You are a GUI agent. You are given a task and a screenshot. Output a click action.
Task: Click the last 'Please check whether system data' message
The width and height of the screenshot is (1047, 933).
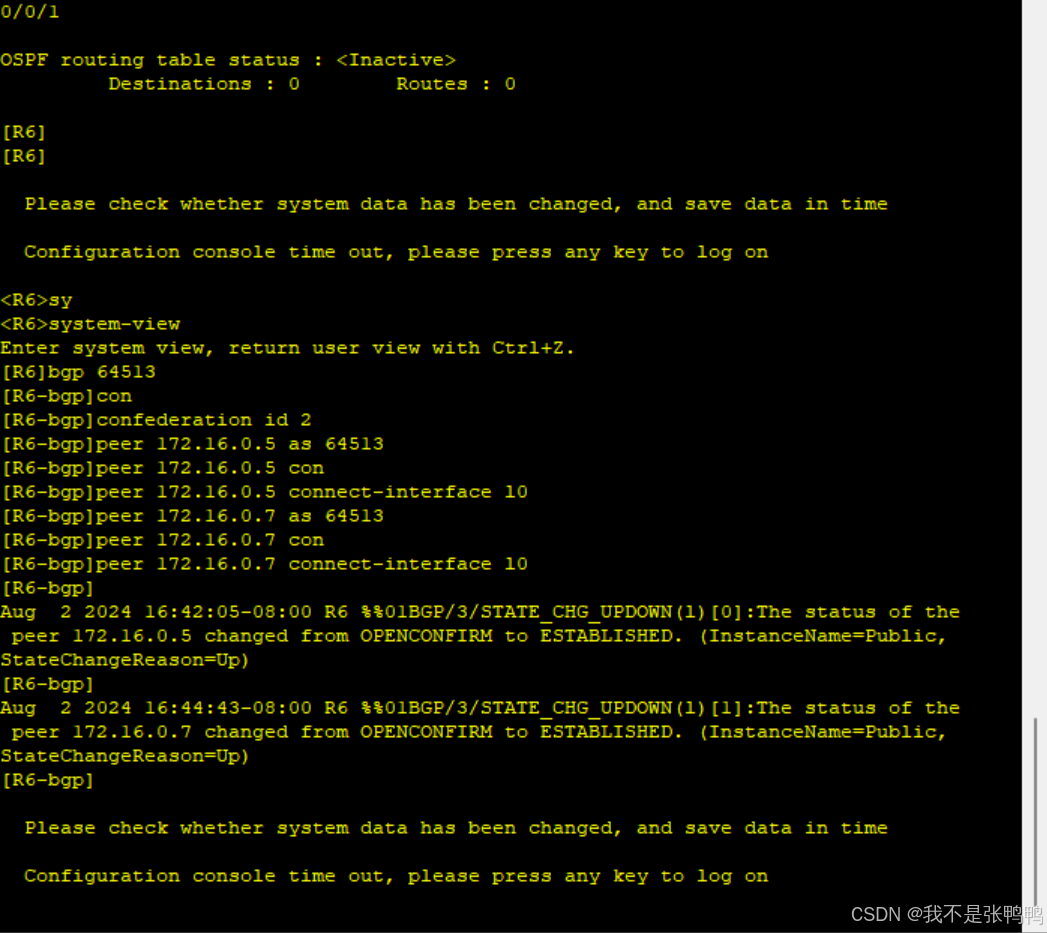tap(456, 828)
